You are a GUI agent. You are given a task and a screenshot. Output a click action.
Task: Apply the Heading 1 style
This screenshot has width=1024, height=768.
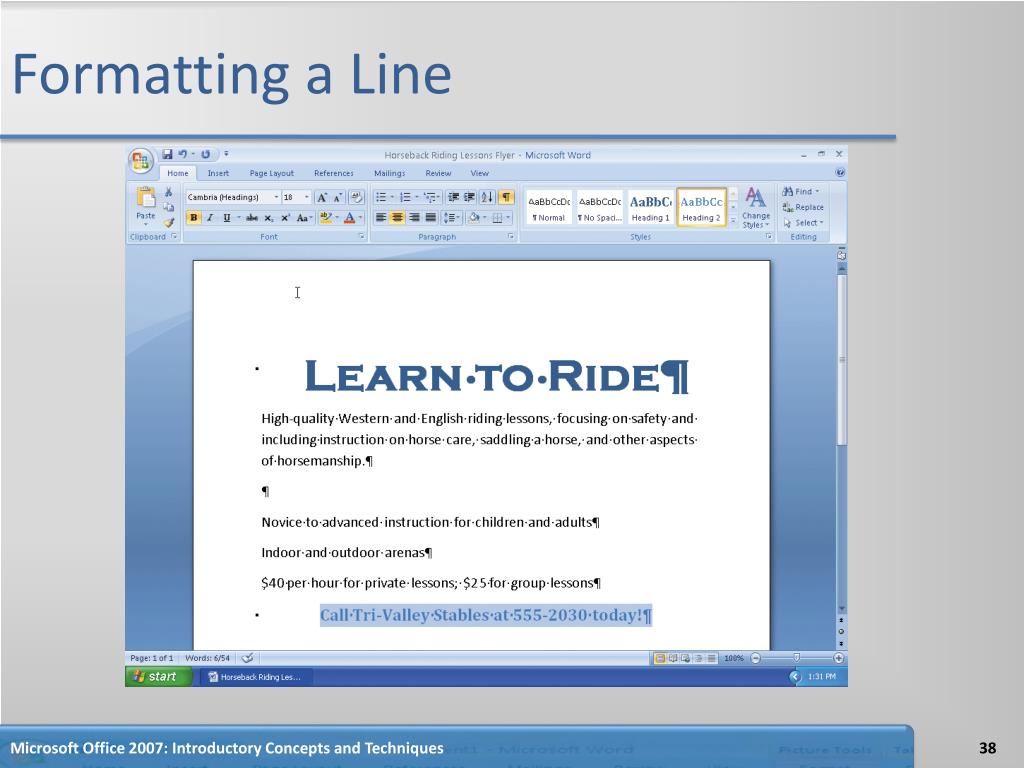point(650,208)
